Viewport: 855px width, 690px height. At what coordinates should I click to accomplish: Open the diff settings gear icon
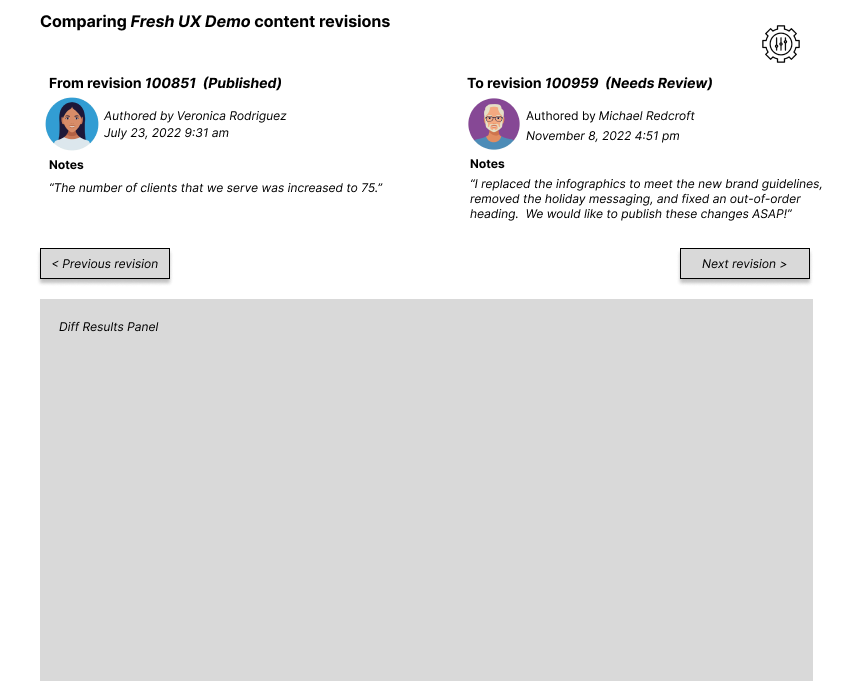781,44
